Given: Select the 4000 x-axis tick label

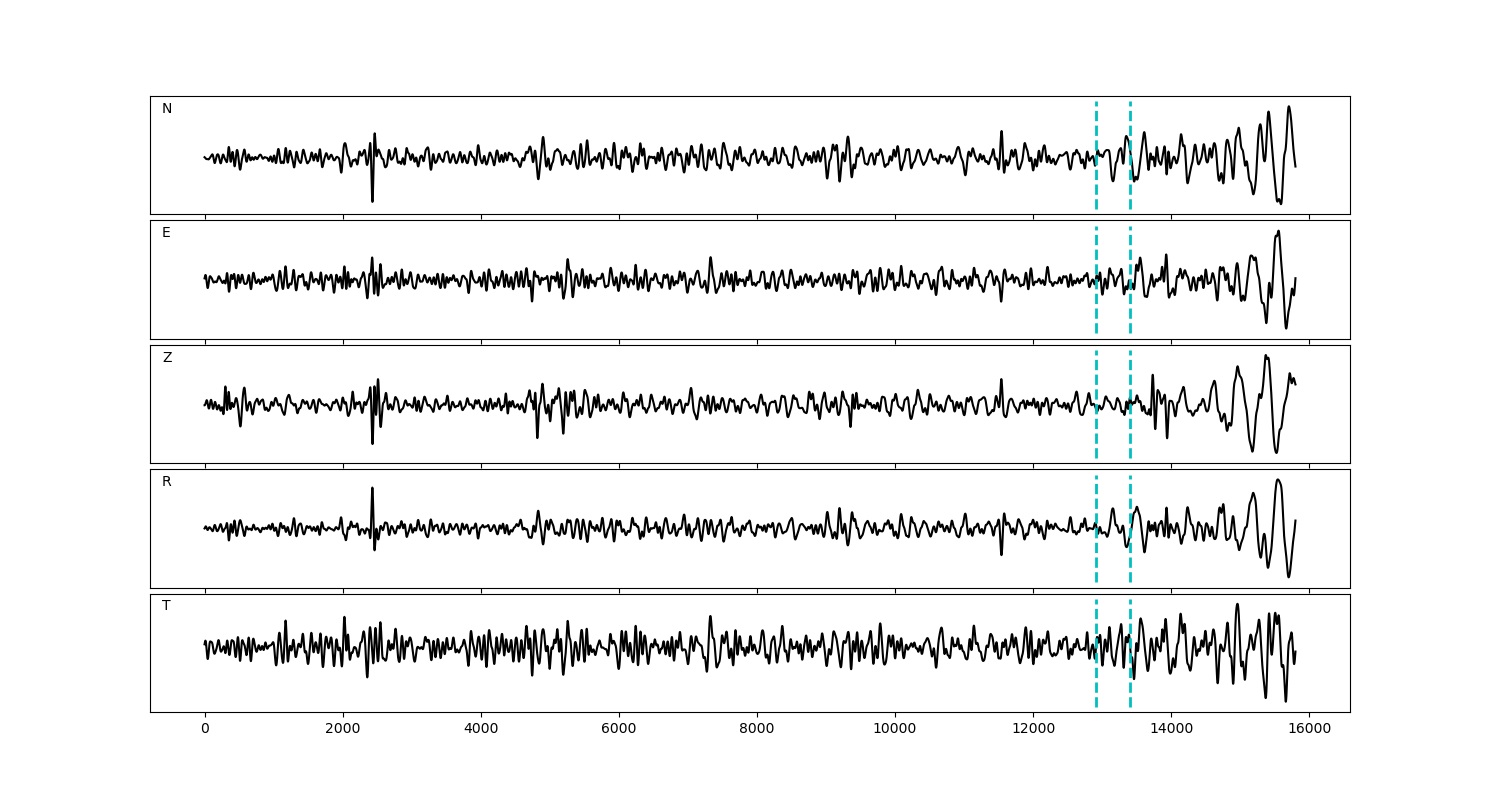Looking at the screenshot, I should tap(481, 729).
